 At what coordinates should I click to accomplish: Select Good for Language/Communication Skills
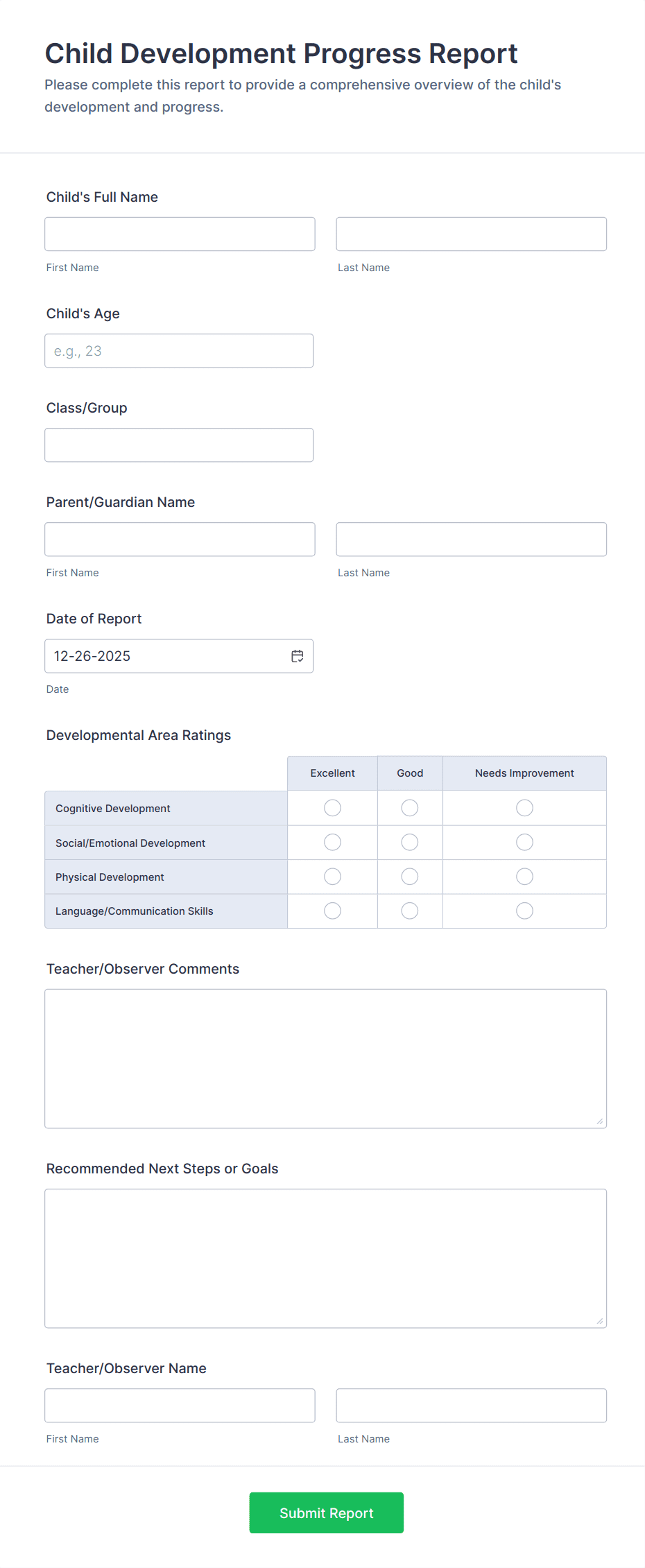(409, 911)
